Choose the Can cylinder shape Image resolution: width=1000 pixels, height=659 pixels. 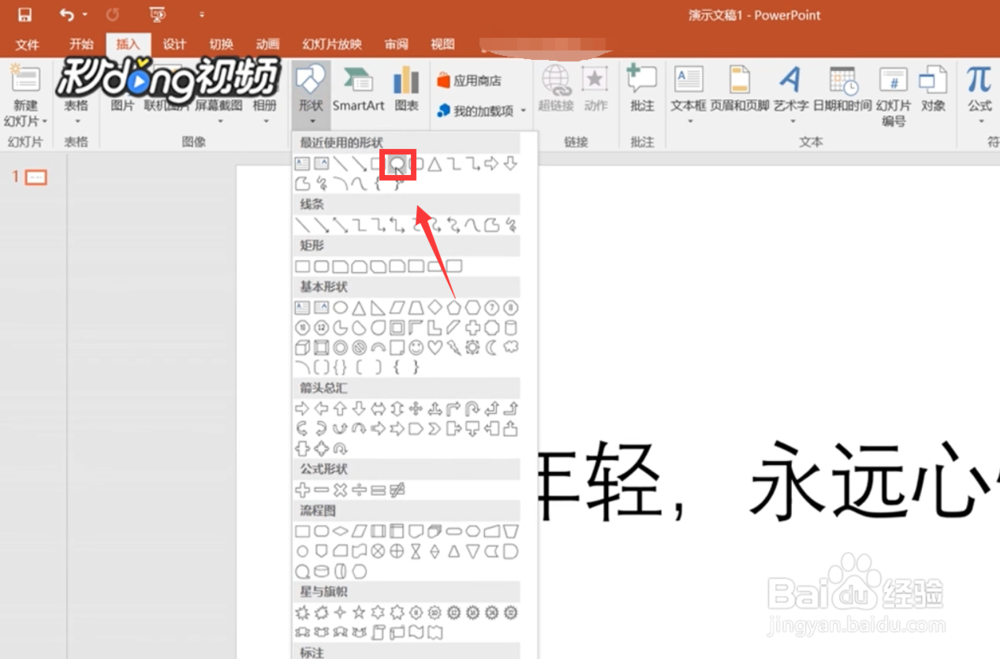pos(511,328)
